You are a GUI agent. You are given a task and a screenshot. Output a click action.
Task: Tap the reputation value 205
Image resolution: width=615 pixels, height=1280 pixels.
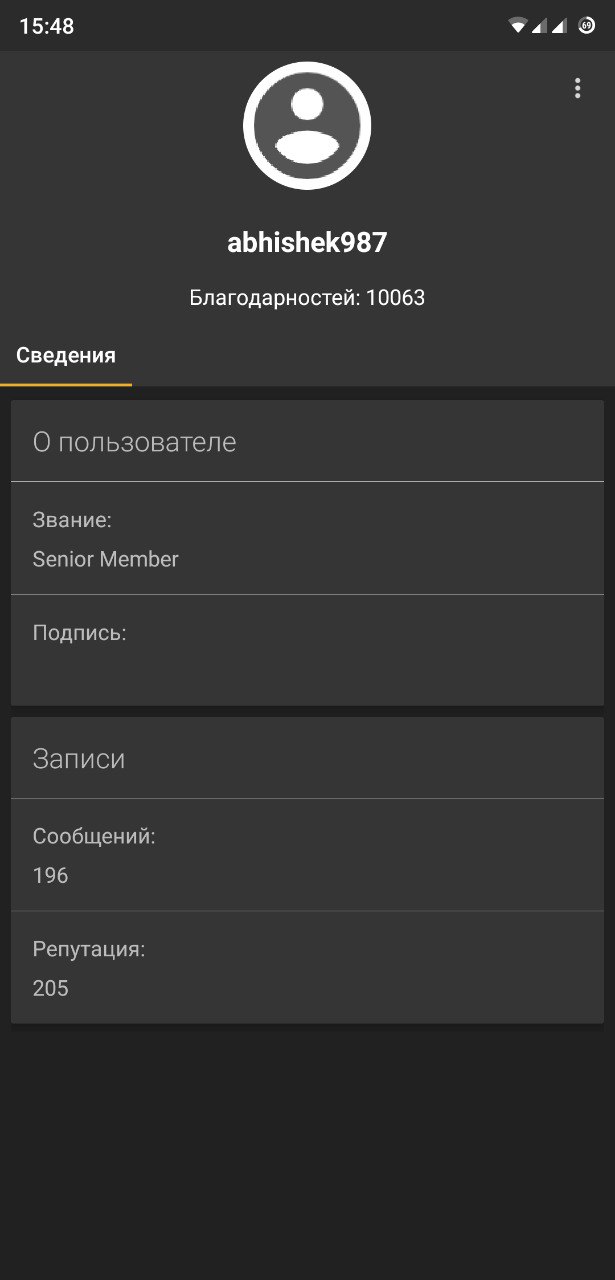50,988
